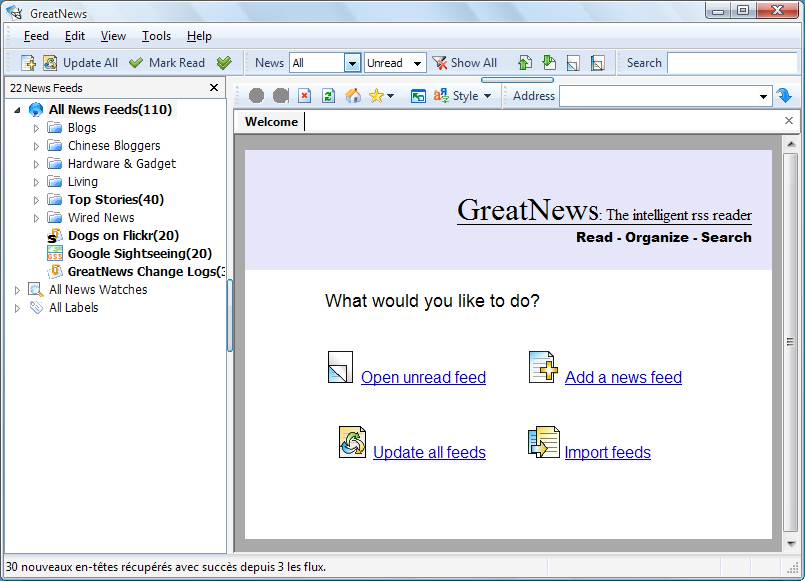Open the Tools menu
The image size is (805, 581).
point(157,36)
